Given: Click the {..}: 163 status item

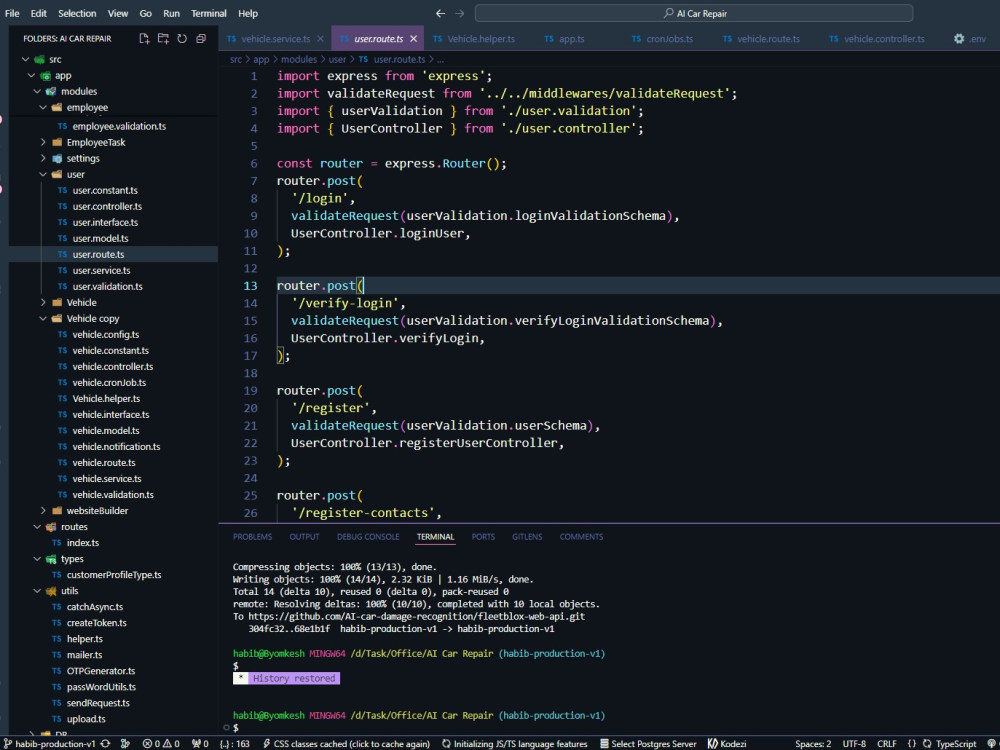Looking at the screenshot, I should 235,744.
